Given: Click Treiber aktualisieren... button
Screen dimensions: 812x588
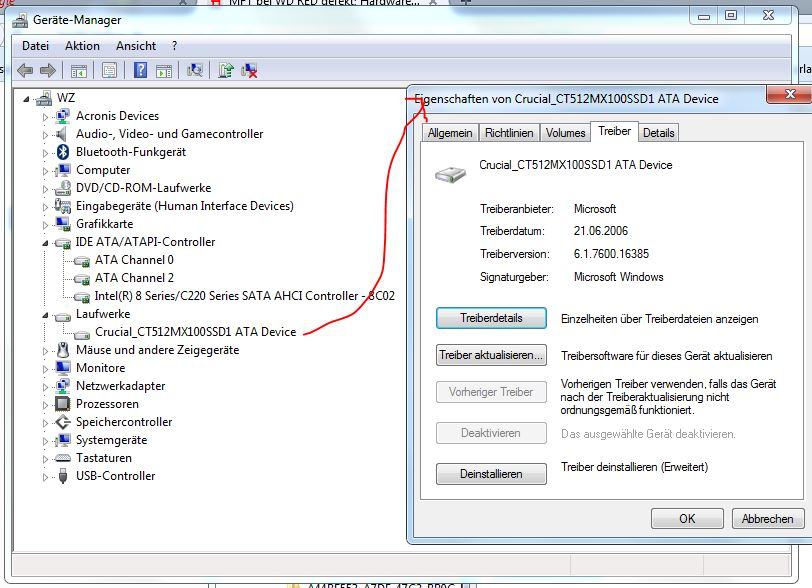Looking at the screenshot, I should click(x=491, y=355).
